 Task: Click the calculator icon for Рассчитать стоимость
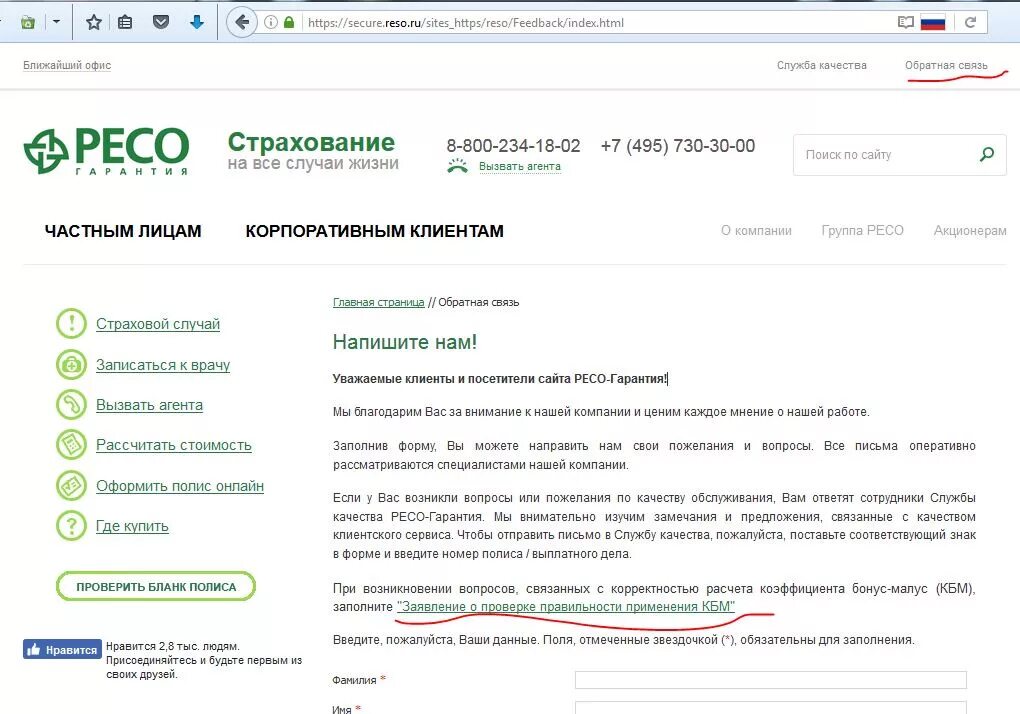(72, 445)
